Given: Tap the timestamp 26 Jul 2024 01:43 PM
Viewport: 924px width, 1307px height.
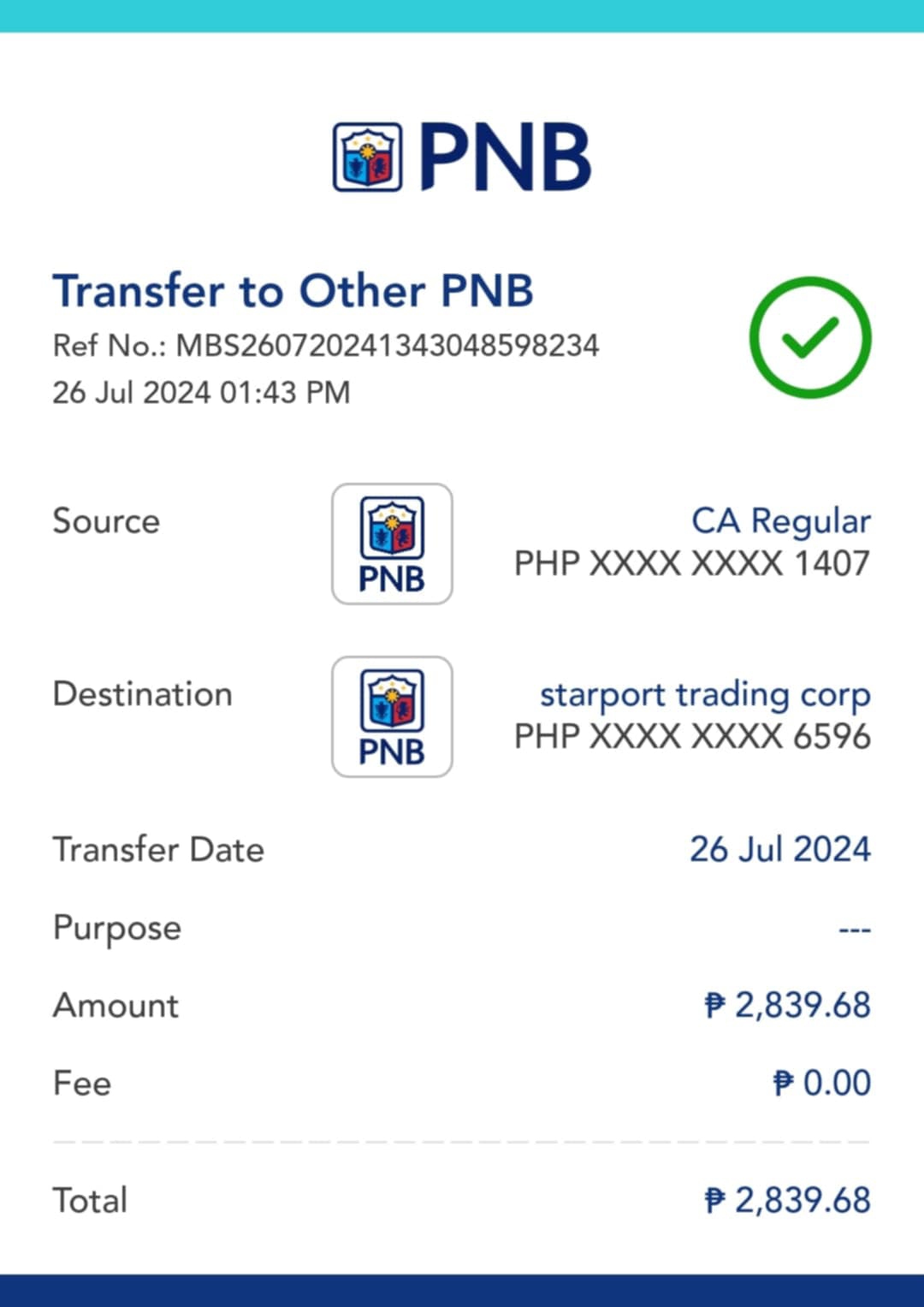Looking at the screenshot, I should click(201, 393).
